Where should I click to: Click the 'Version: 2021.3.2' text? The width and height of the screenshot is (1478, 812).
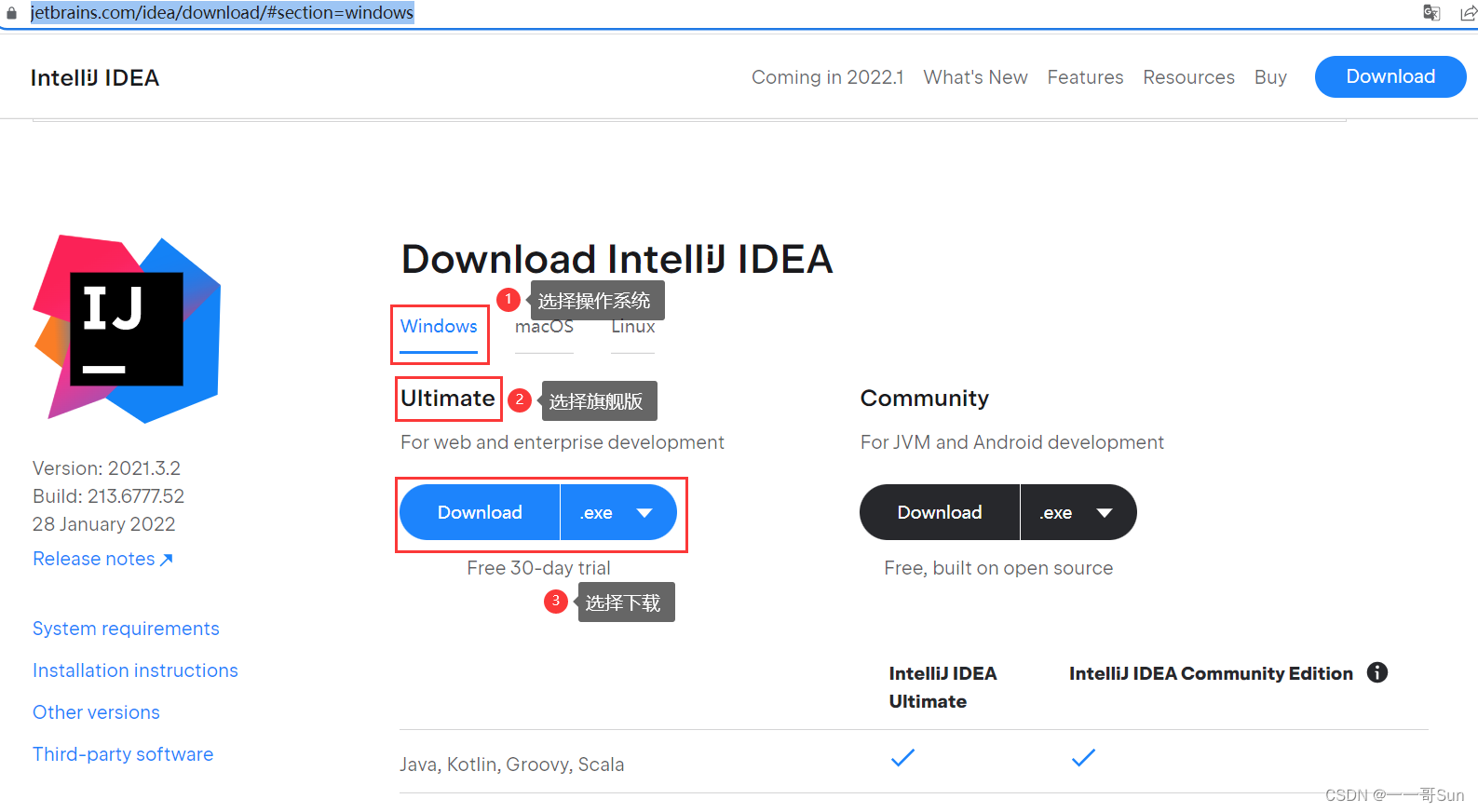point(106,468)
